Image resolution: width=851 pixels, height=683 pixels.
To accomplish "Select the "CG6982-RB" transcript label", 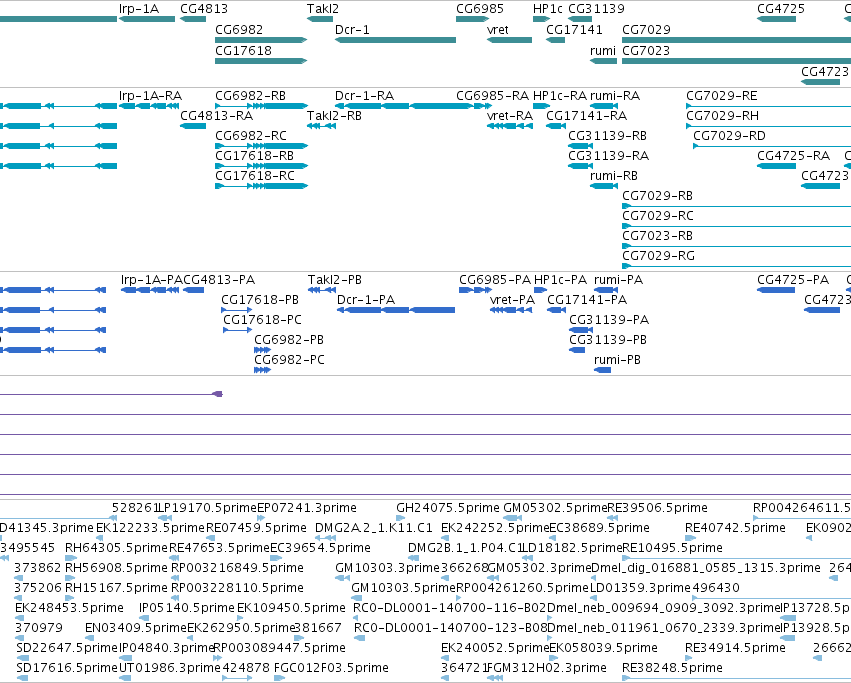I will click(250, 96).
